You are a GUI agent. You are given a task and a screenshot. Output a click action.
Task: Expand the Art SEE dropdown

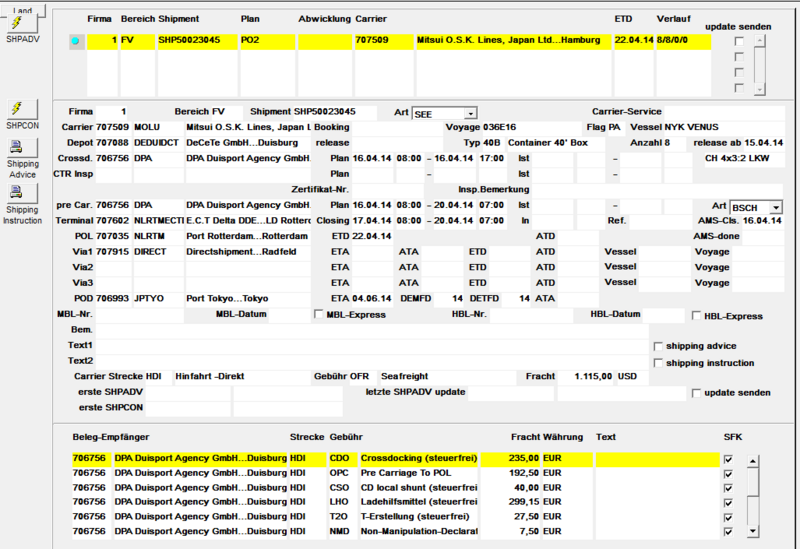click(x=470, y=113)
